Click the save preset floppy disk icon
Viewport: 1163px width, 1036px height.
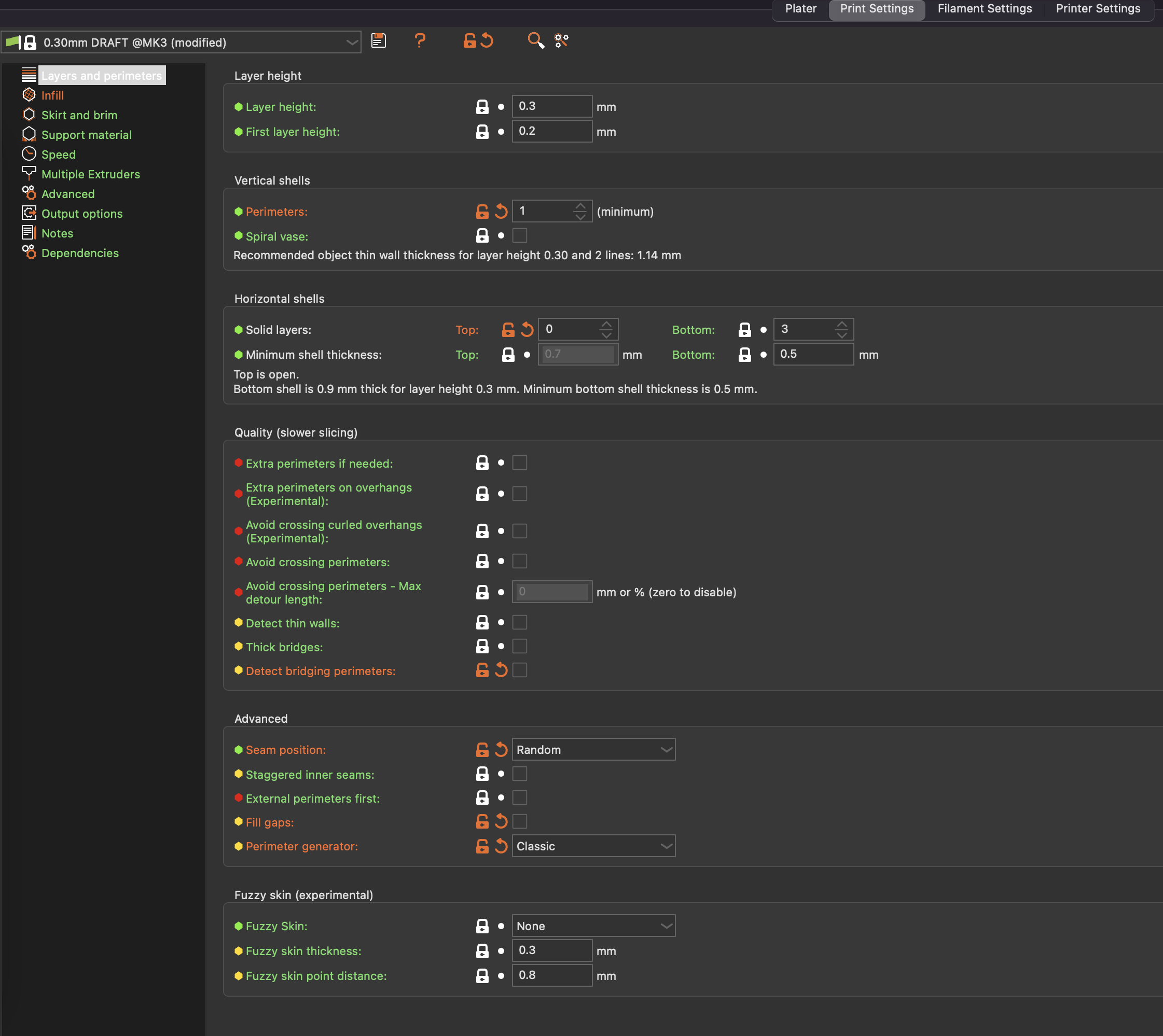coord(379,40)
